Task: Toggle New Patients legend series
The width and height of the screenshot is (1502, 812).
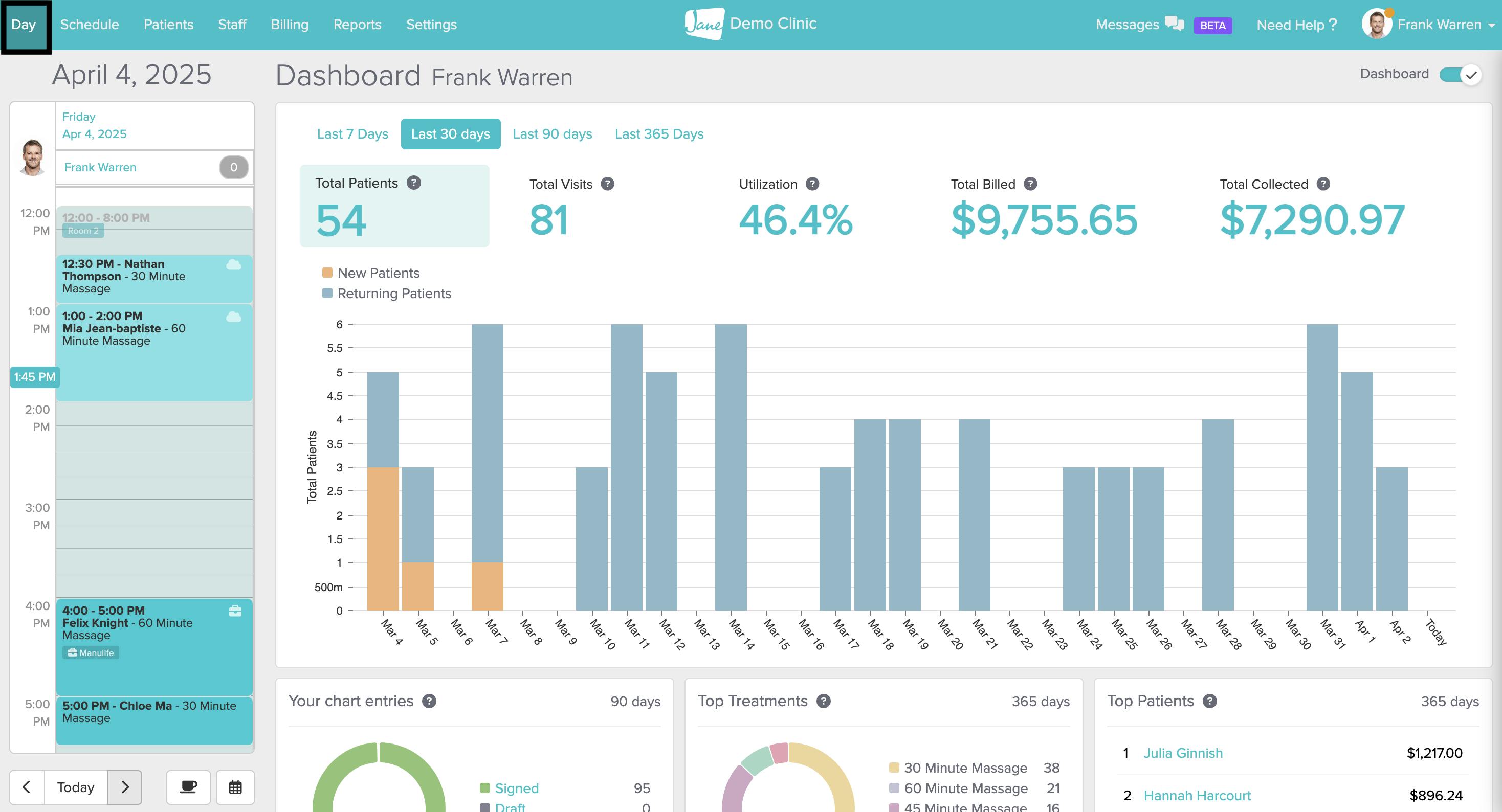Action: click(371, 273)
